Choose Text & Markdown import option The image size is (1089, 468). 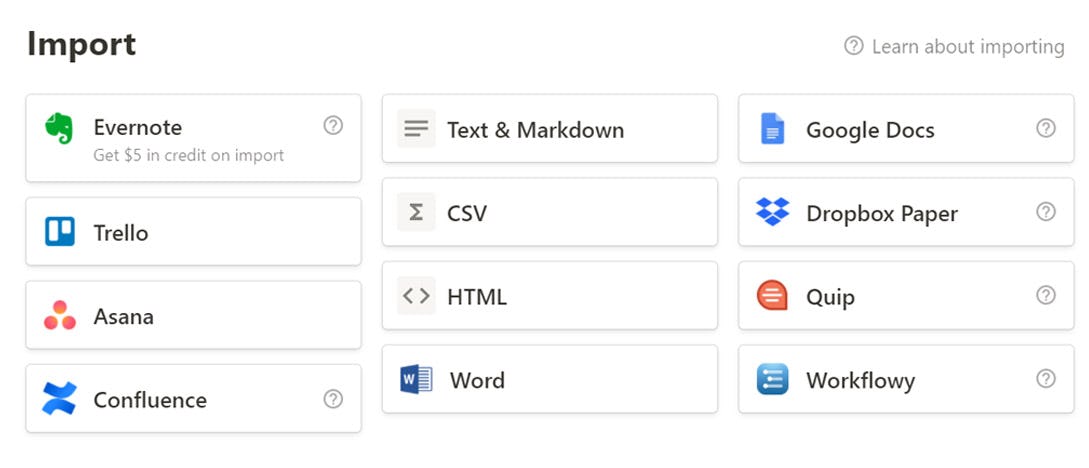point(535,130)
